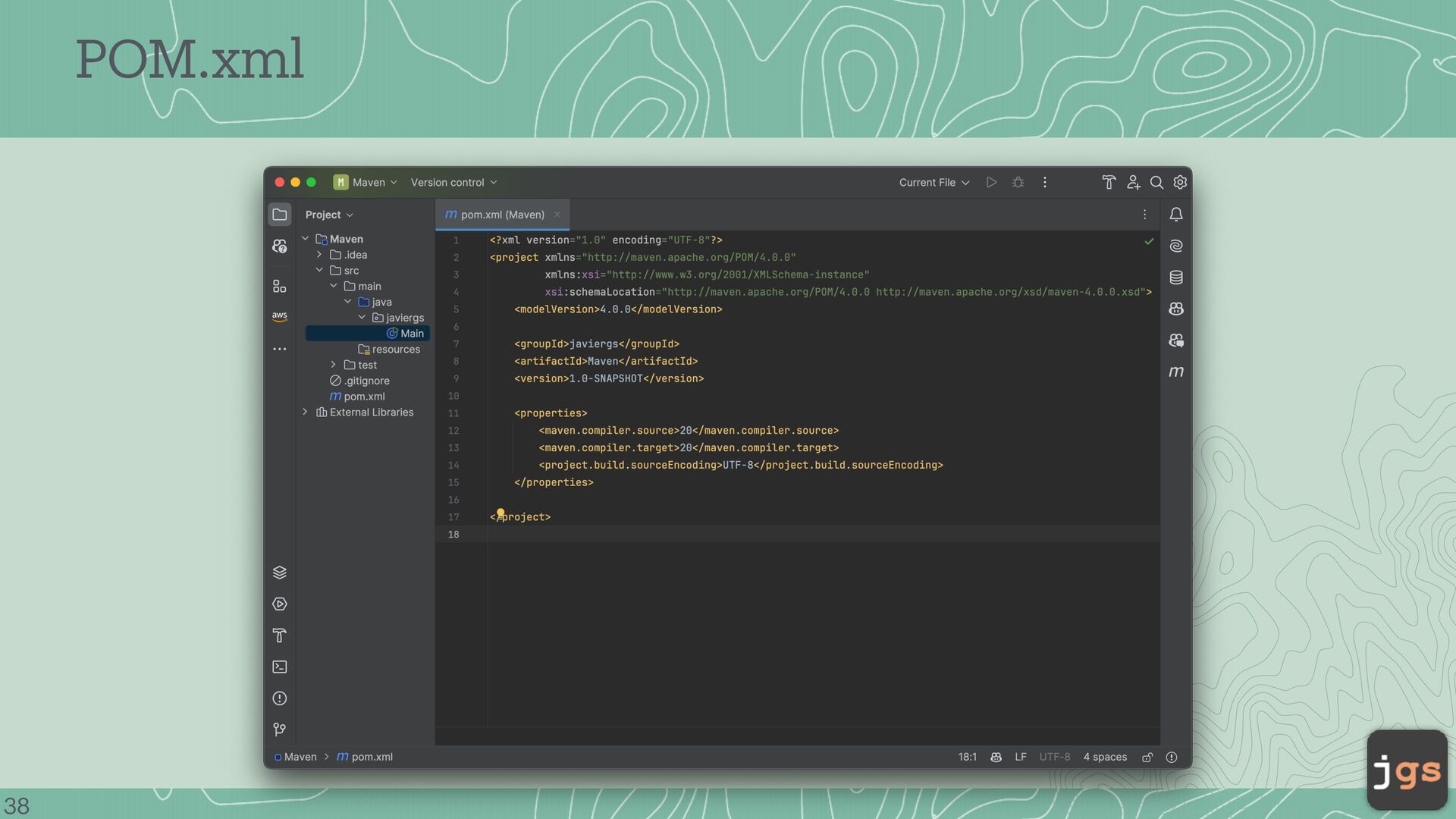This screenshot has height=819, width=1456.
Task: Click the 4 spaces indent setting
Action: click(1104, 757)
